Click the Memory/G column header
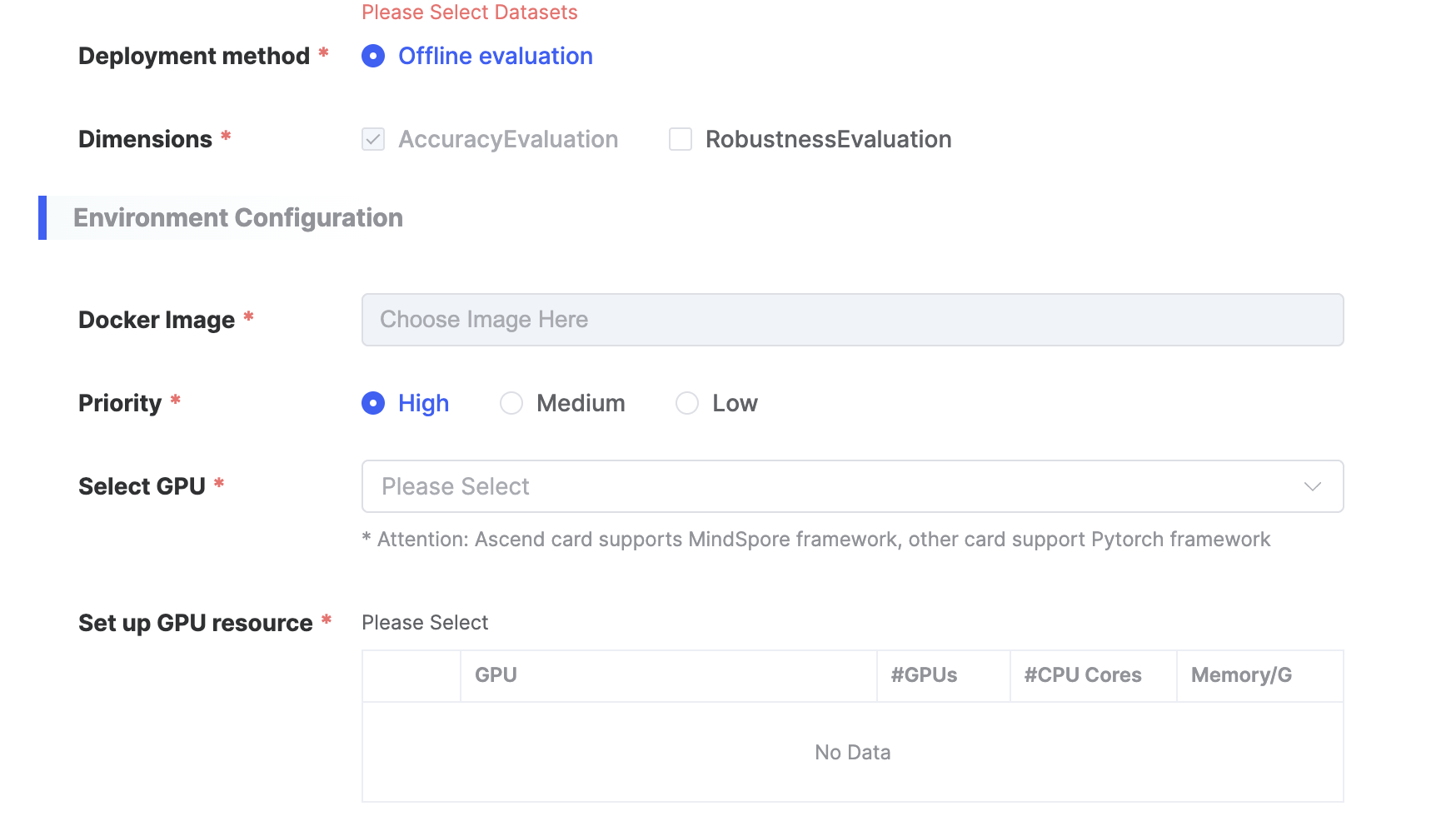 pyautogui.click(x=1241, y=675)
